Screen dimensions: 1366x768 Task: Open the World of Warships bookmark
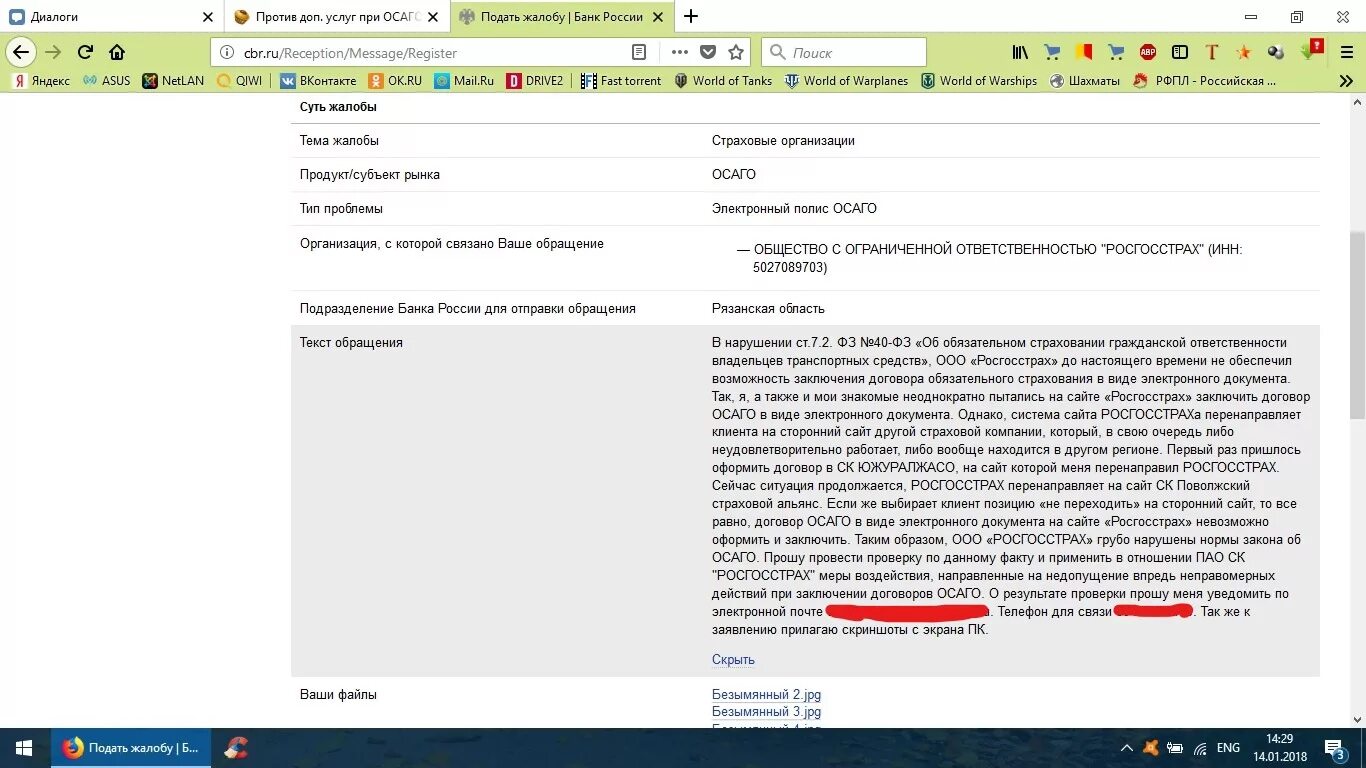point(979,81)
